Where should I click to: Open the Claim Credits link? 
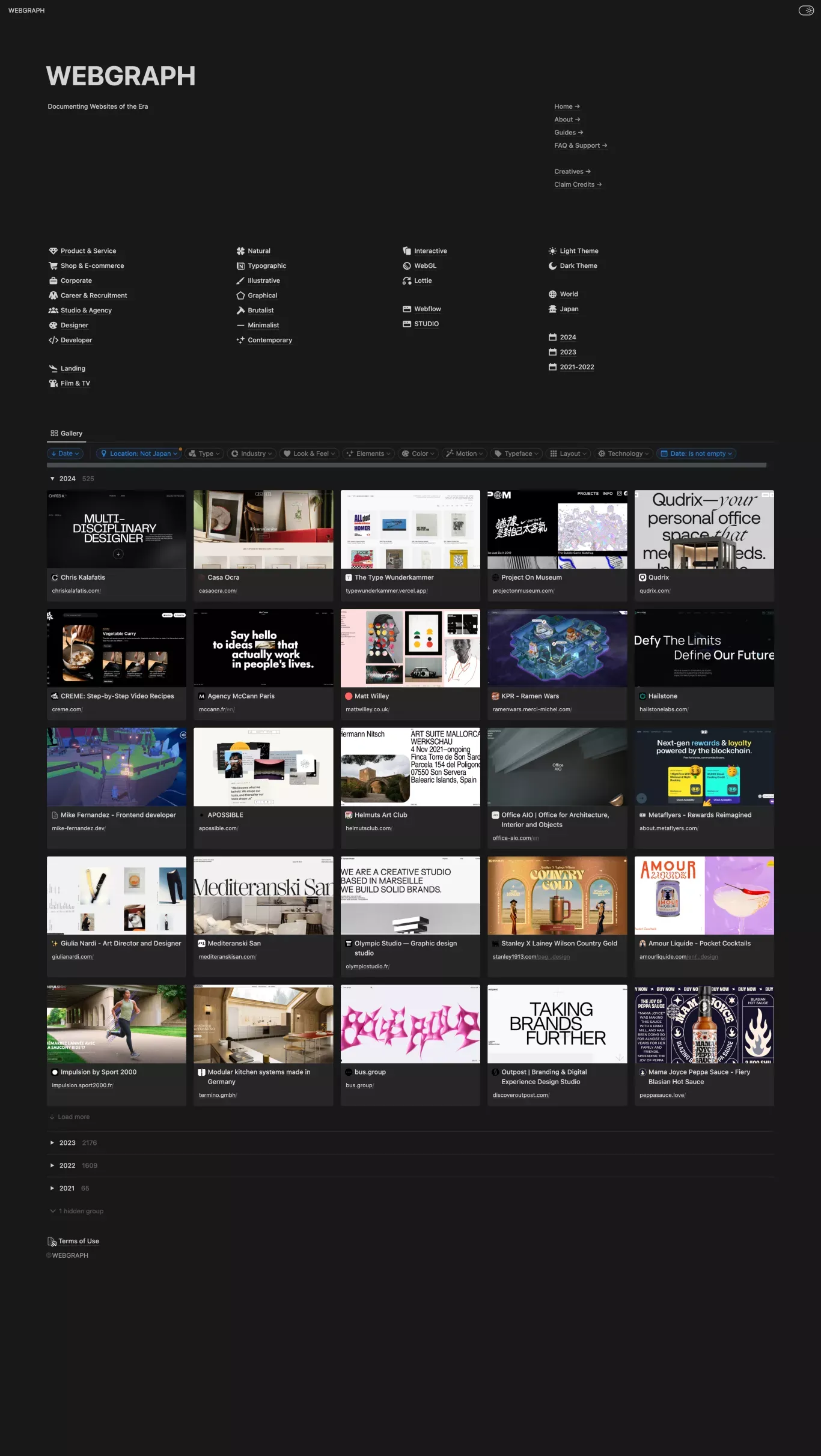tap(578, 184)
